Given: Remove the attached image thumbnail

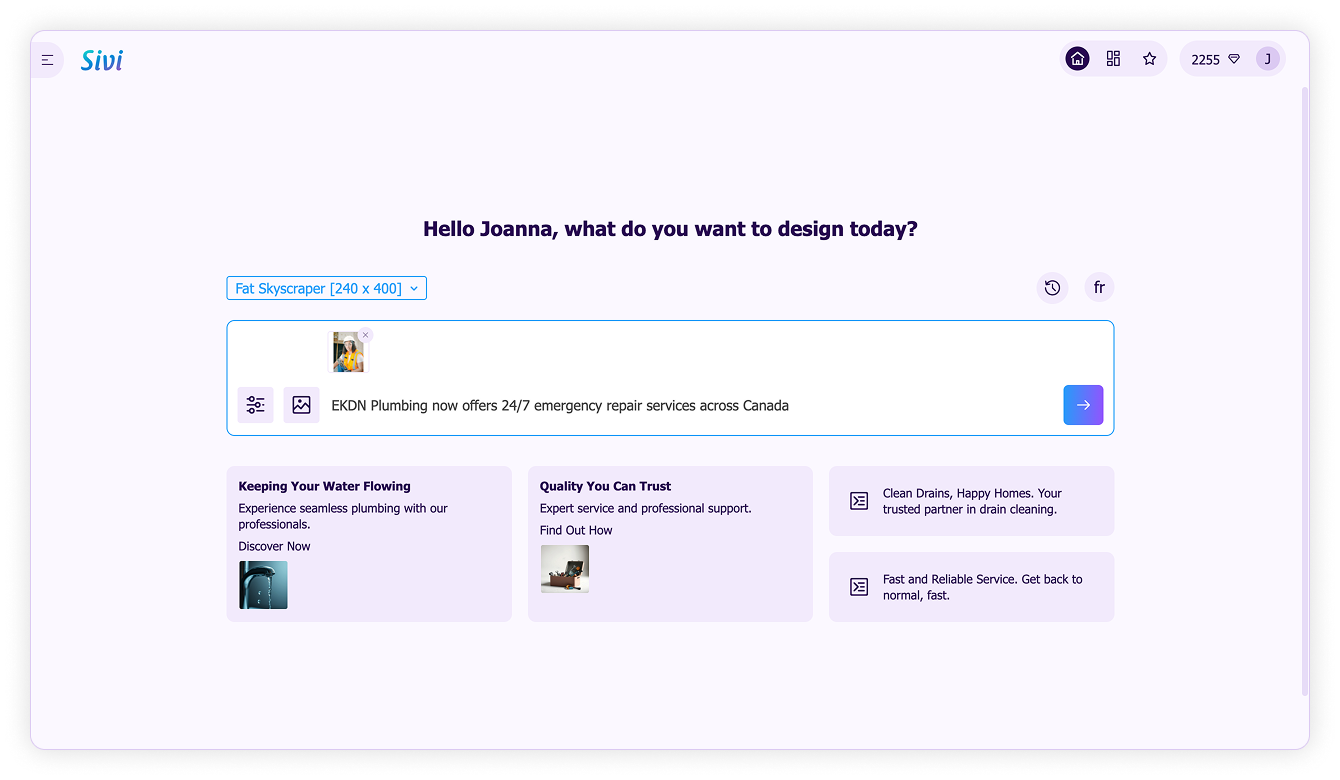Looking at the screenshot, I should pos(365,335).
